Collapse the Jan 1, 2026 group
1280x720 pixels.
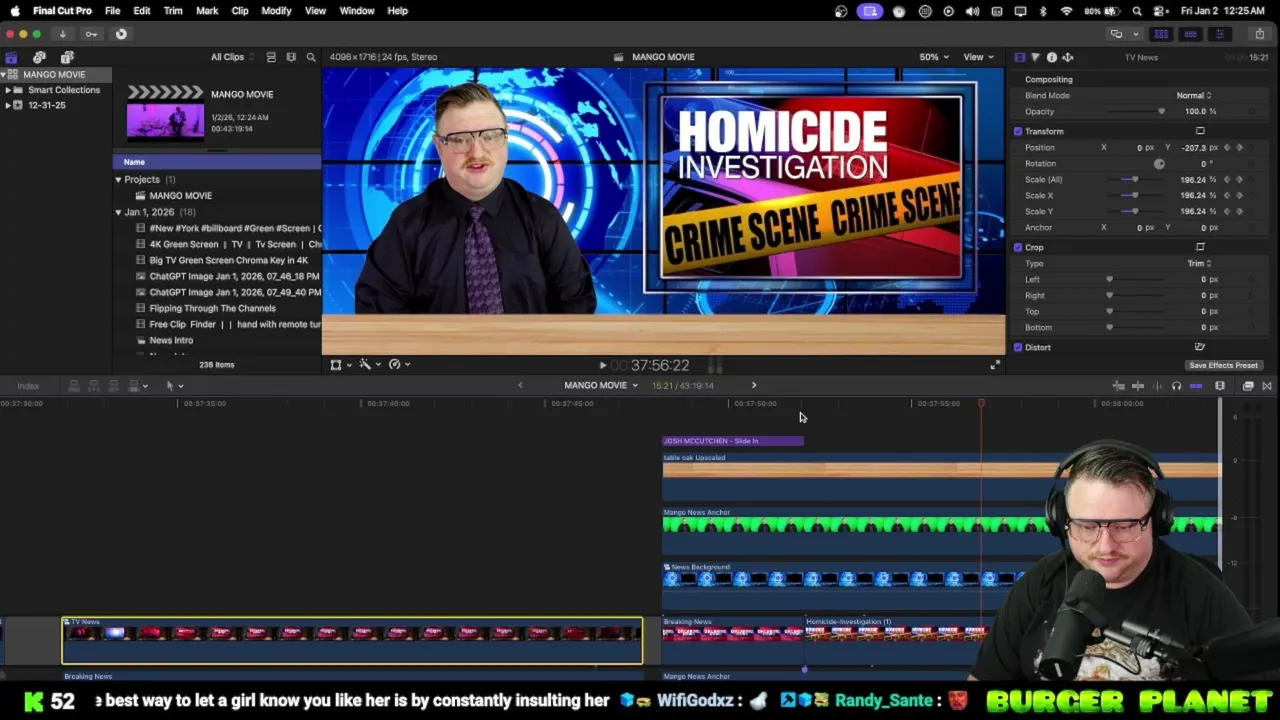118,212
